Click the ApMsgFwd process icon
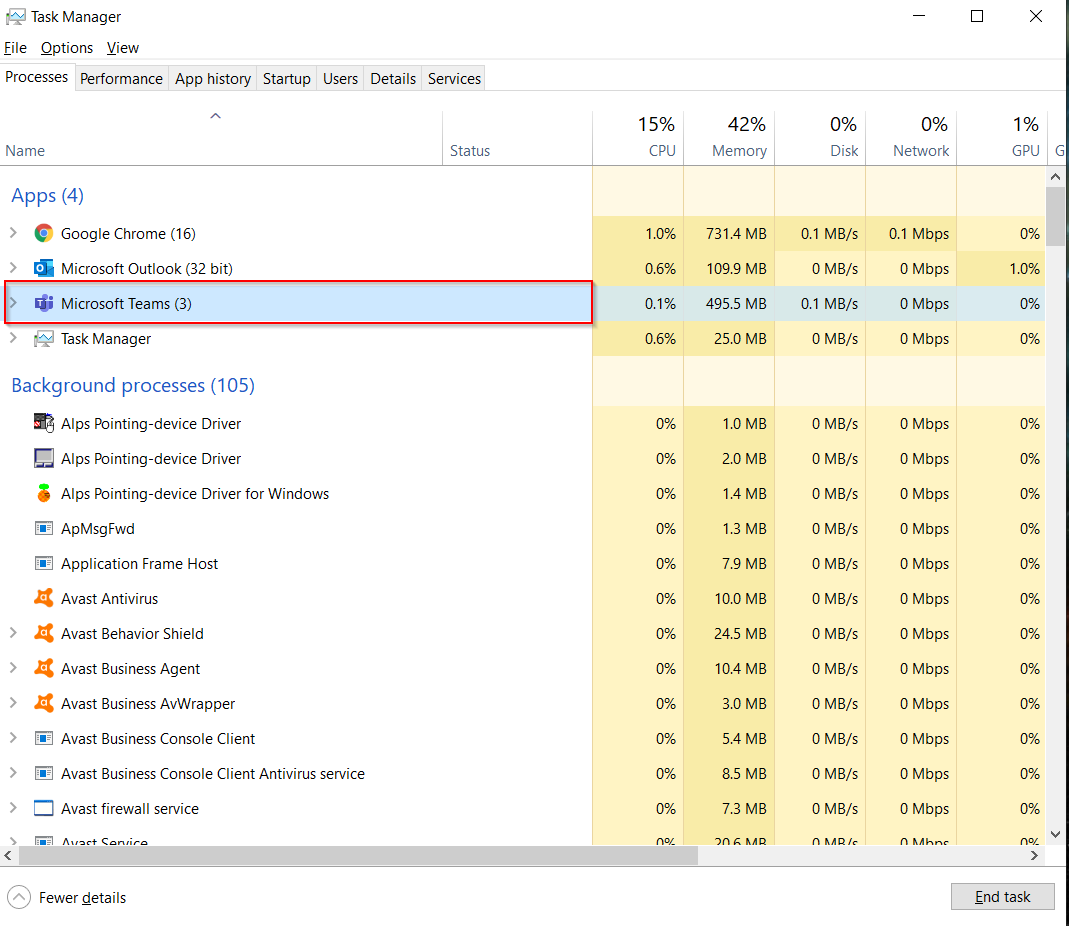 tap(44, 528)
